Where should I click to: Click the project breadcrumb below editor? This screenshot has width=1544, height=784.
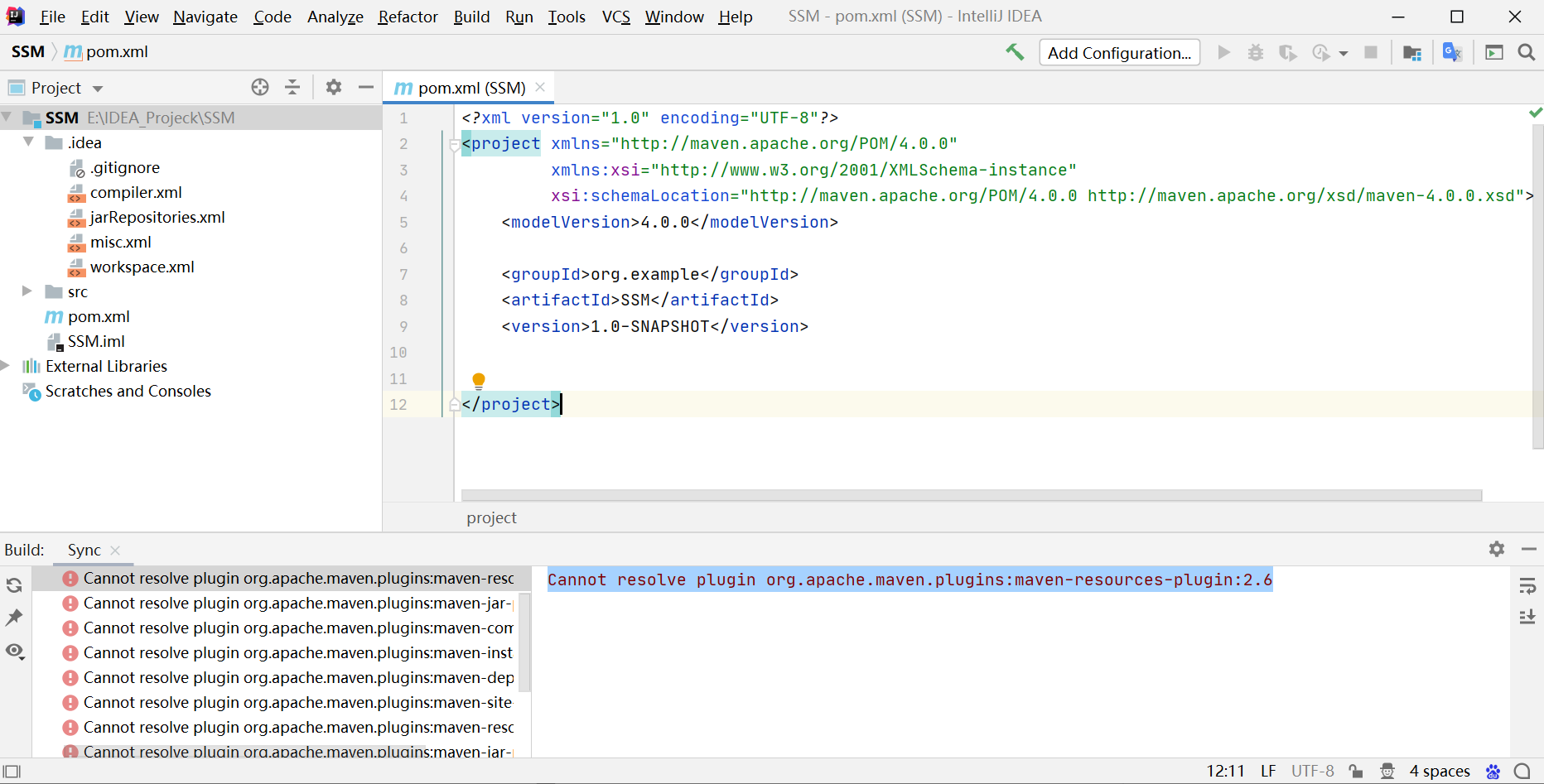[491, 517]
